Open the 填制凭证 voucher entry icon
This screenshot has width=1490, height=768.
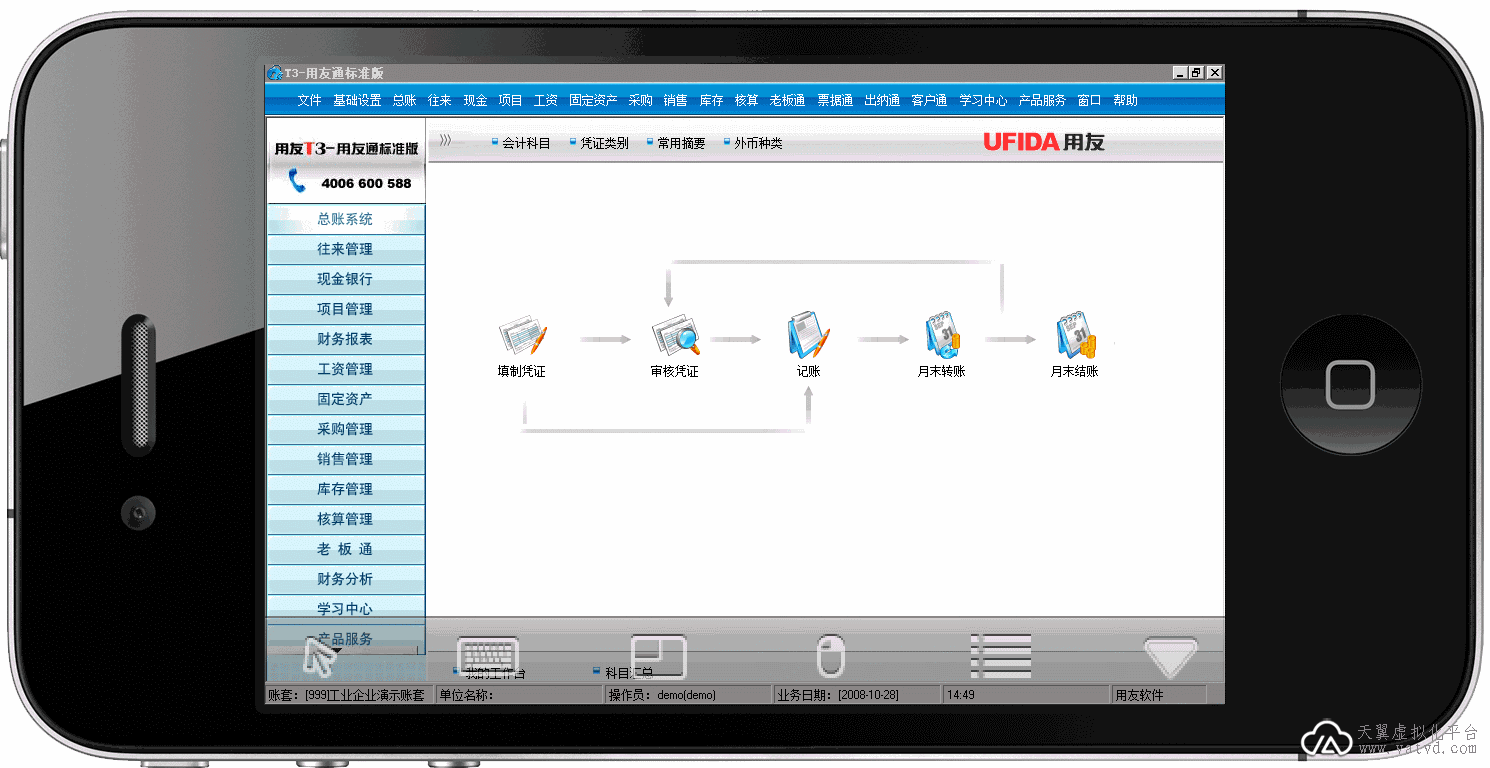tap(523, 337)
